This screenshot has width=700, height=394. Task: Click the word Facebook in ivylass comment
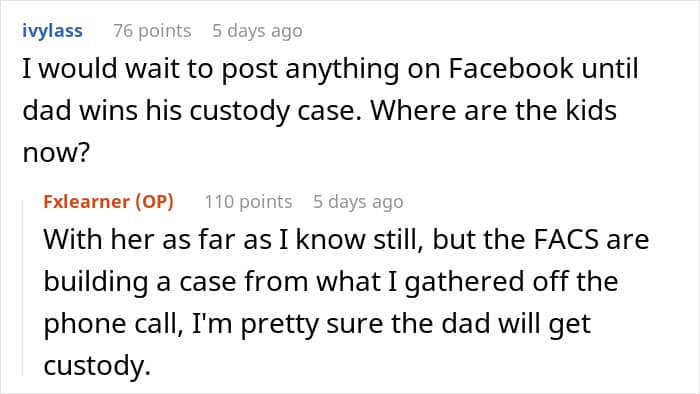510,69
